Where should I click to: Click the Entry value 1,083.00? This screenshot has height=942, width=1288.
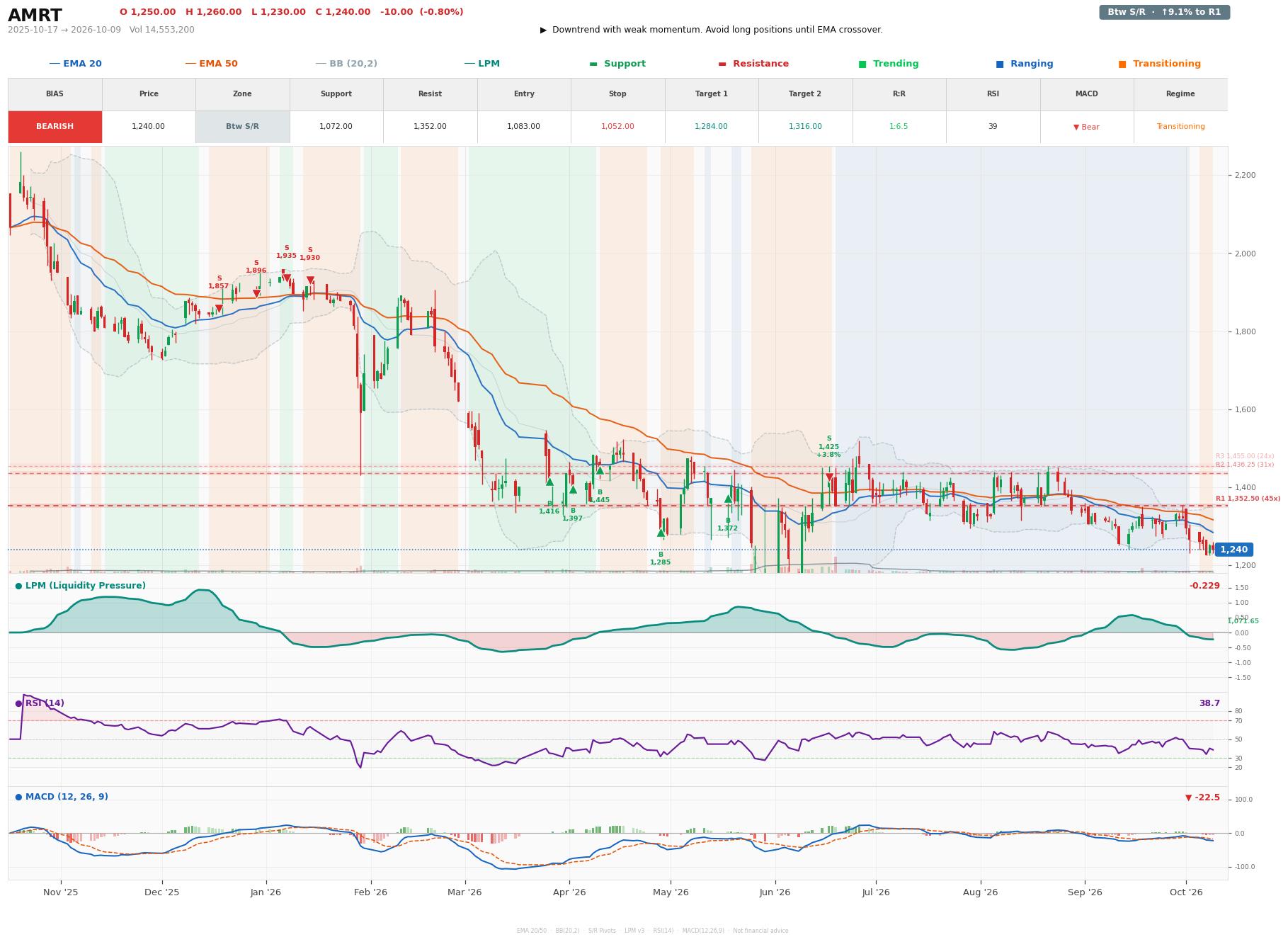523,127
